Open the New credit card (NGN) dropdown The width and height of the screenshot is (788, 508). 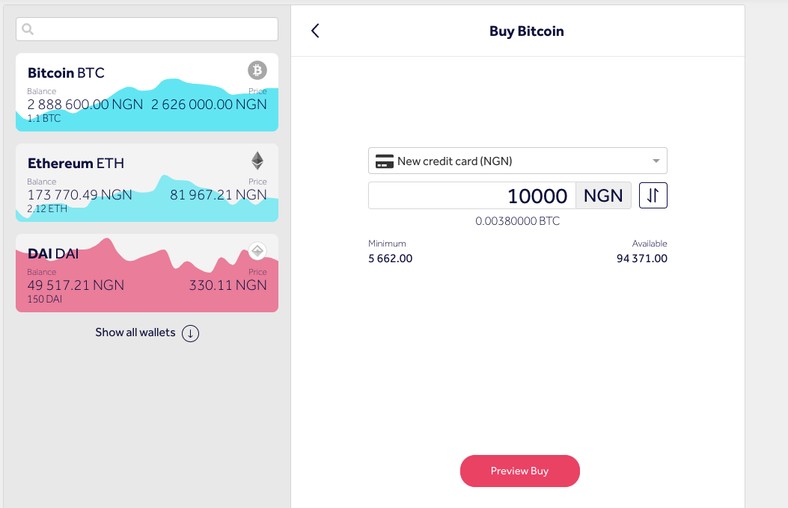(517, 161)
